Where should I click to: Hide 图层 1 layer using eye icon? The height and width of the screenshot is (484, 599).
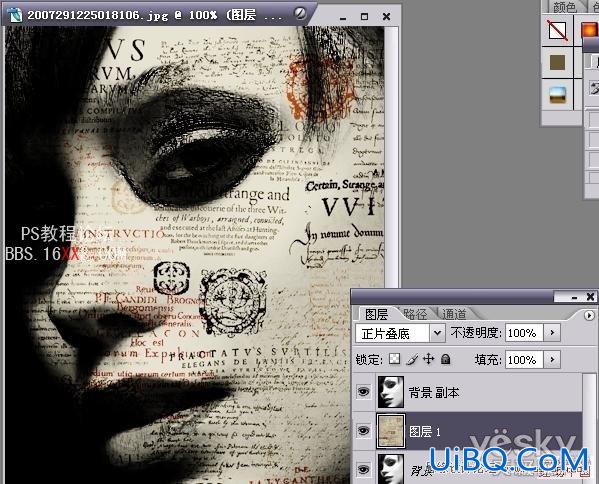click(363, 431)
